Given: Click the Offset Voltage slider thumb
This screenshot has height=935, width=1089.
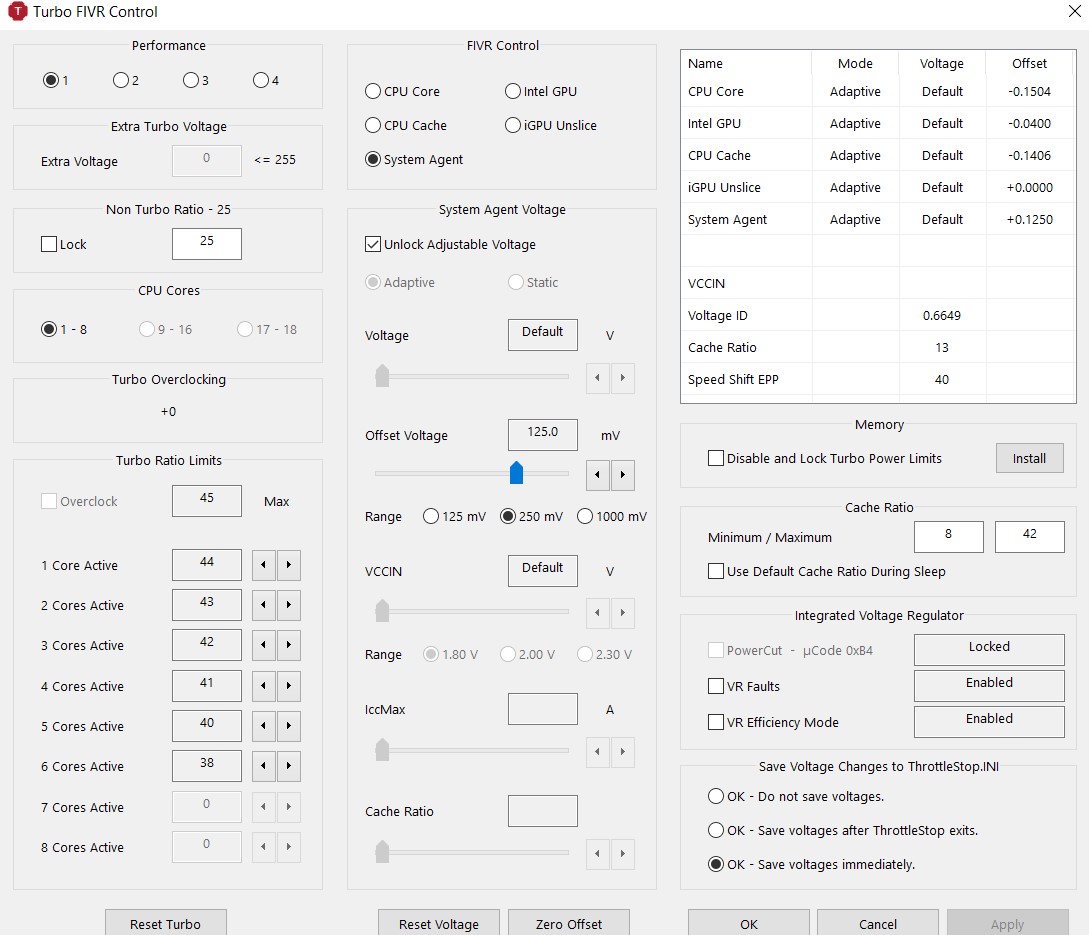Looking at the screenshot, I should click(x=516, y=472).
